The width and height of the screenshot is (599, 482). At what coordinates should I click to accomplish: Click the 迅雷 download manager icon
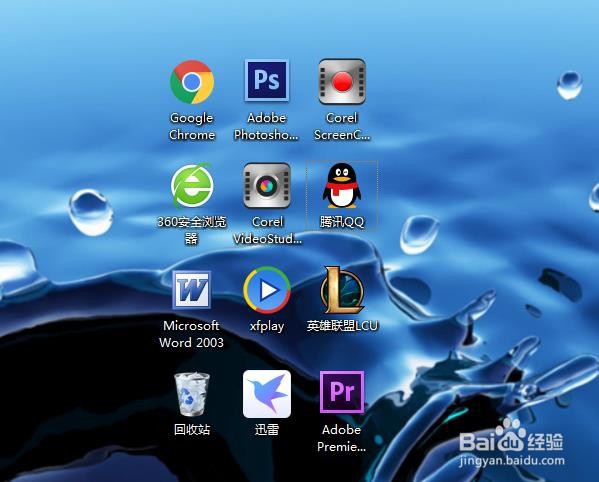click(x=267, y=394)
